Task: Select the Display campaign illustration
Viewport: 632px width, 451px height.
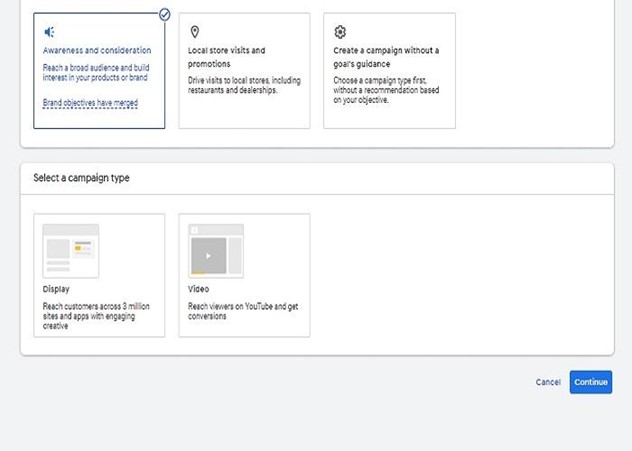Action: point(71,250)
